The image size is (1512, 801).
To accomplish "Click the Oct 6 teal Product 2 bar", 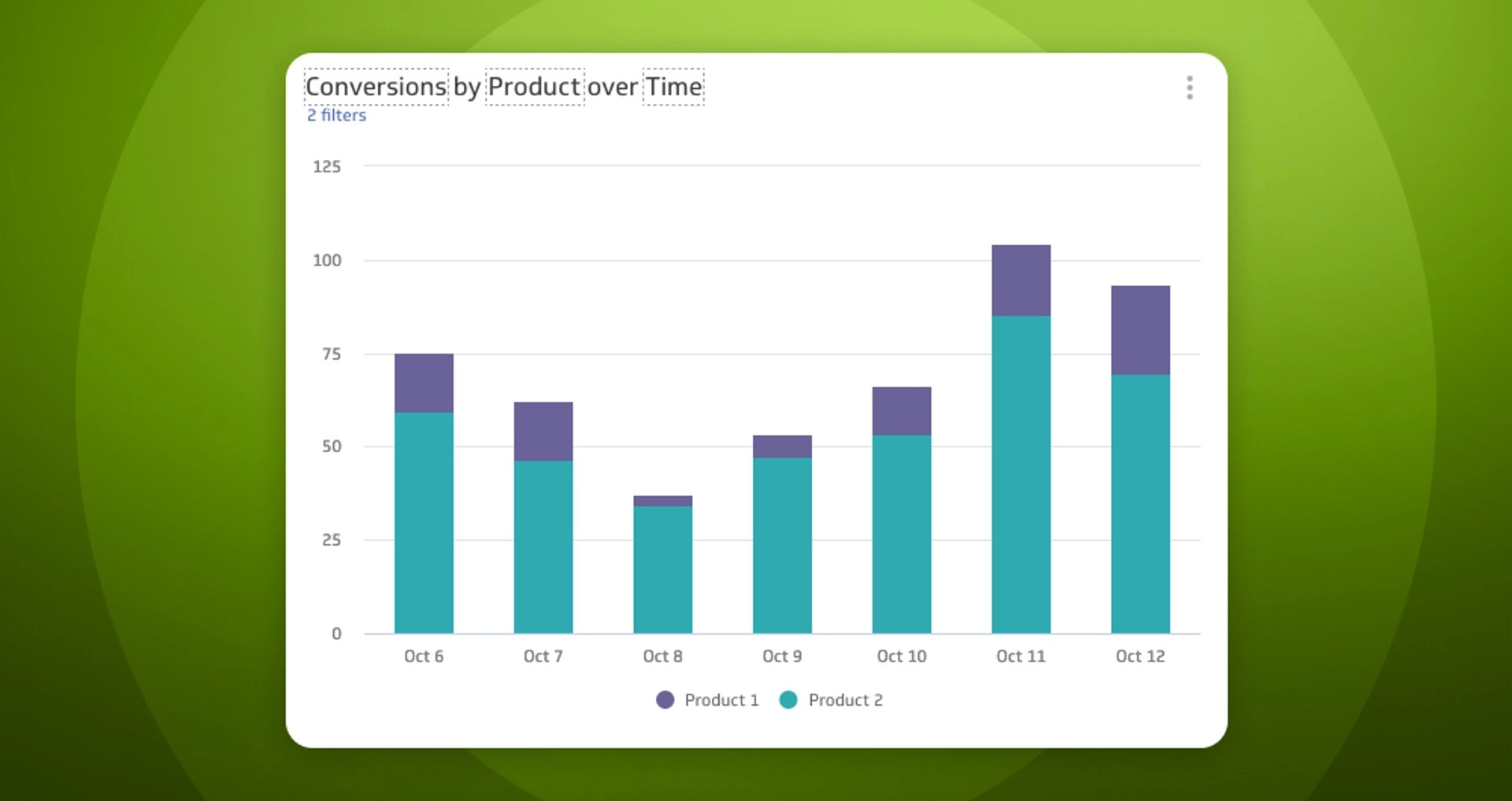I will point(424,523).
